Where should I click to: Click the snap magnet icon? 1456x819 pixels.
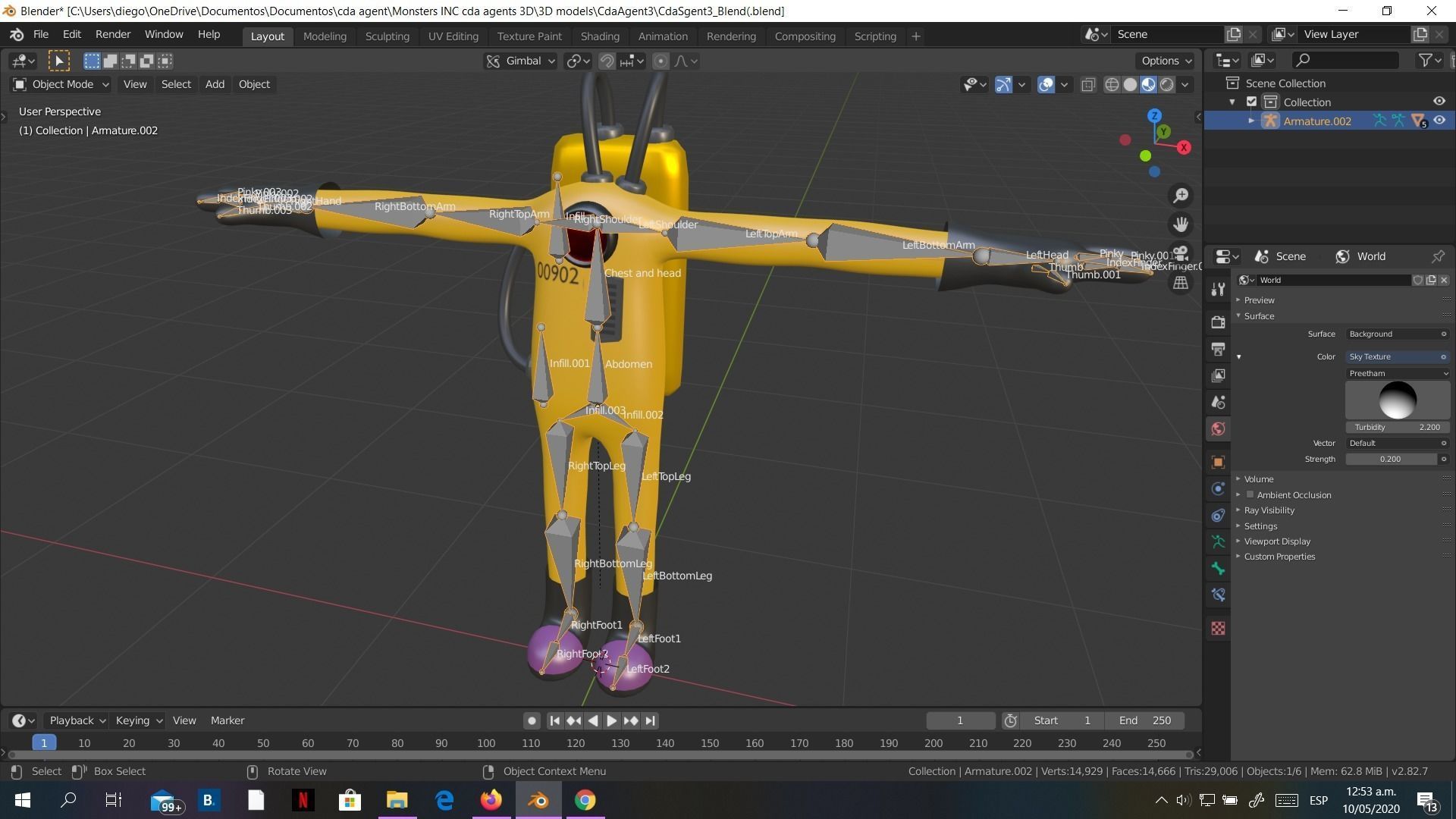point(607,61)
